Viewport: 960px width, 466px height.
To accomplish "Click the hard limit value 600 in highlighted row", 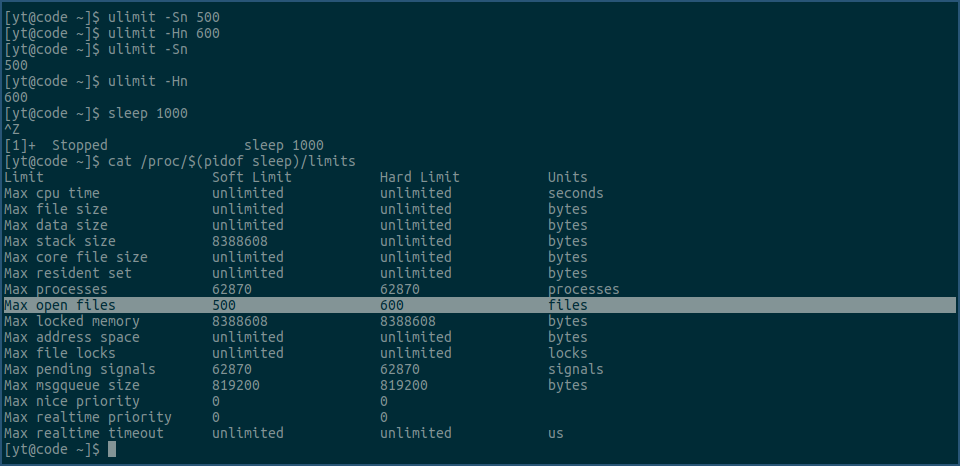I will coord(392,305).
